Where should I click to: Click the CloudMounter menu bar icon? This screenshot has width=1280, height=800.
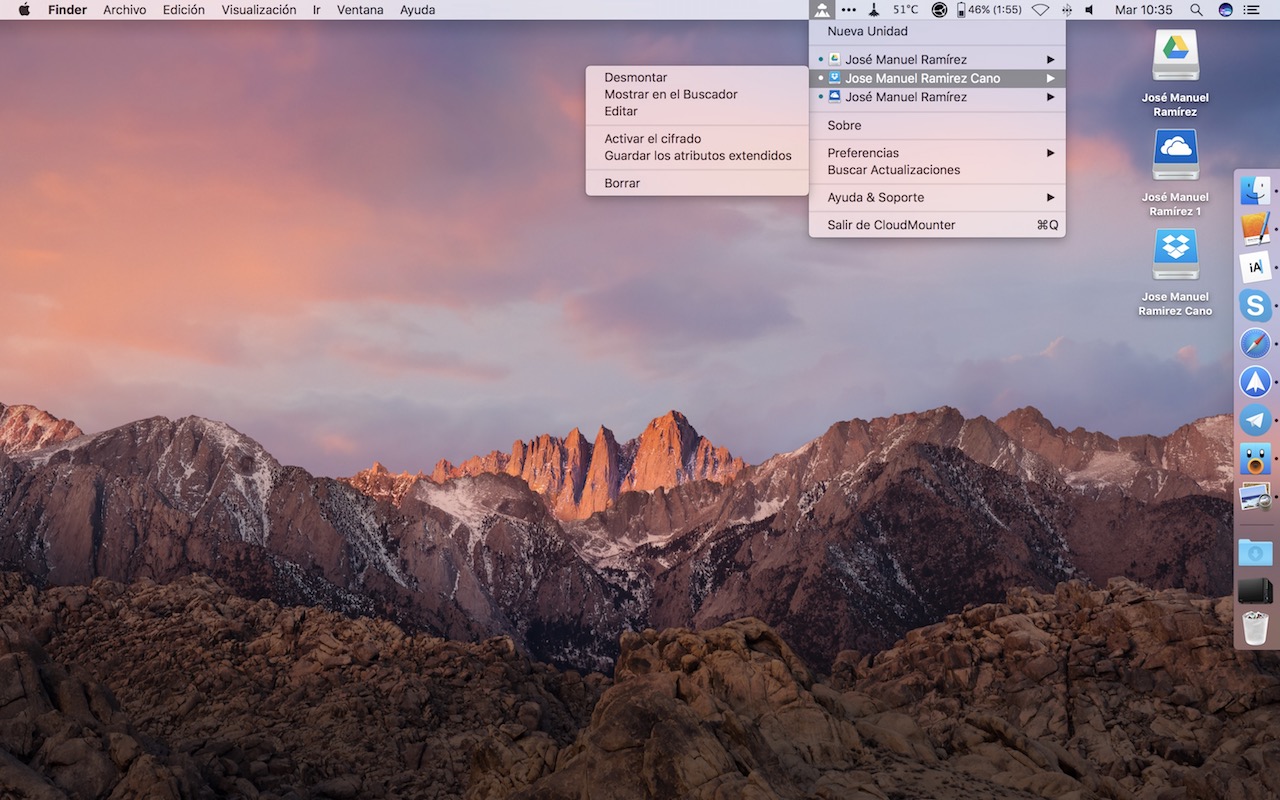821,10
